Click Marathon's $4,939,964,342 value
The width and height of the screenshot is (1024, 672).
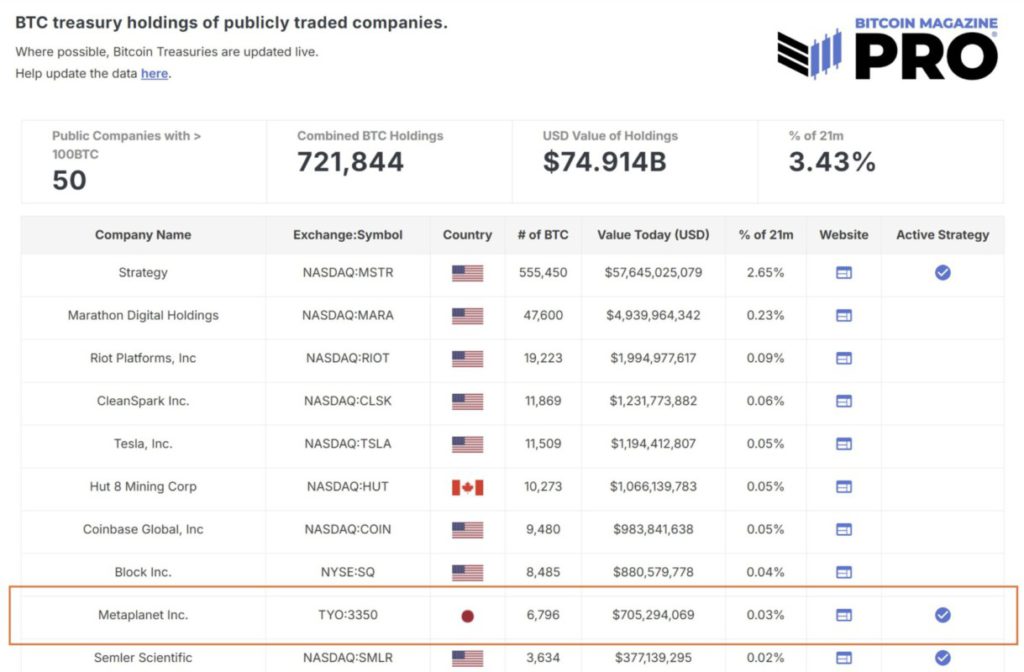click(x=653, y=315)
